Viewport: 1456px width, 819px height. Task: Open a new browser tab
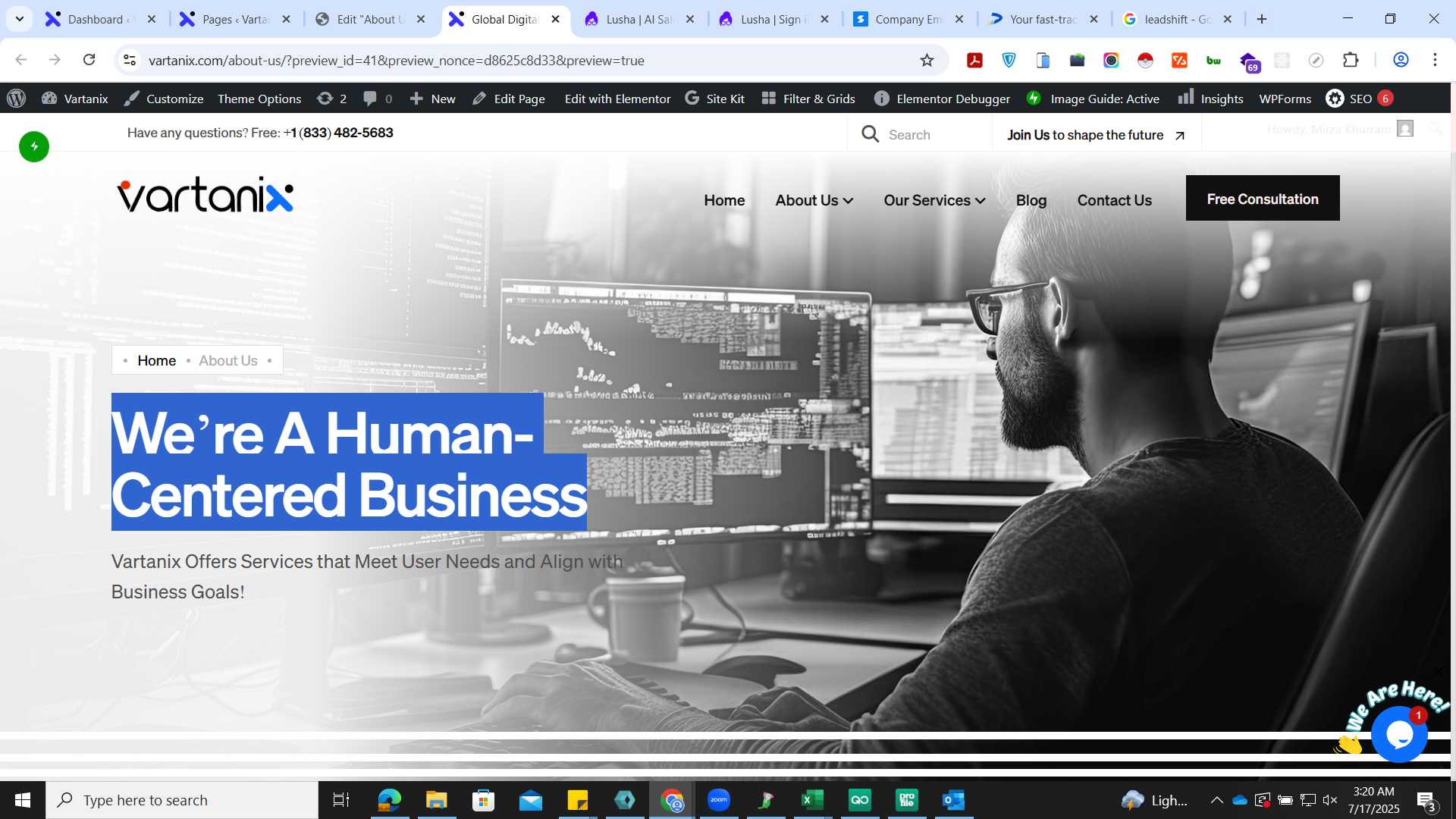pos(1262,19)
